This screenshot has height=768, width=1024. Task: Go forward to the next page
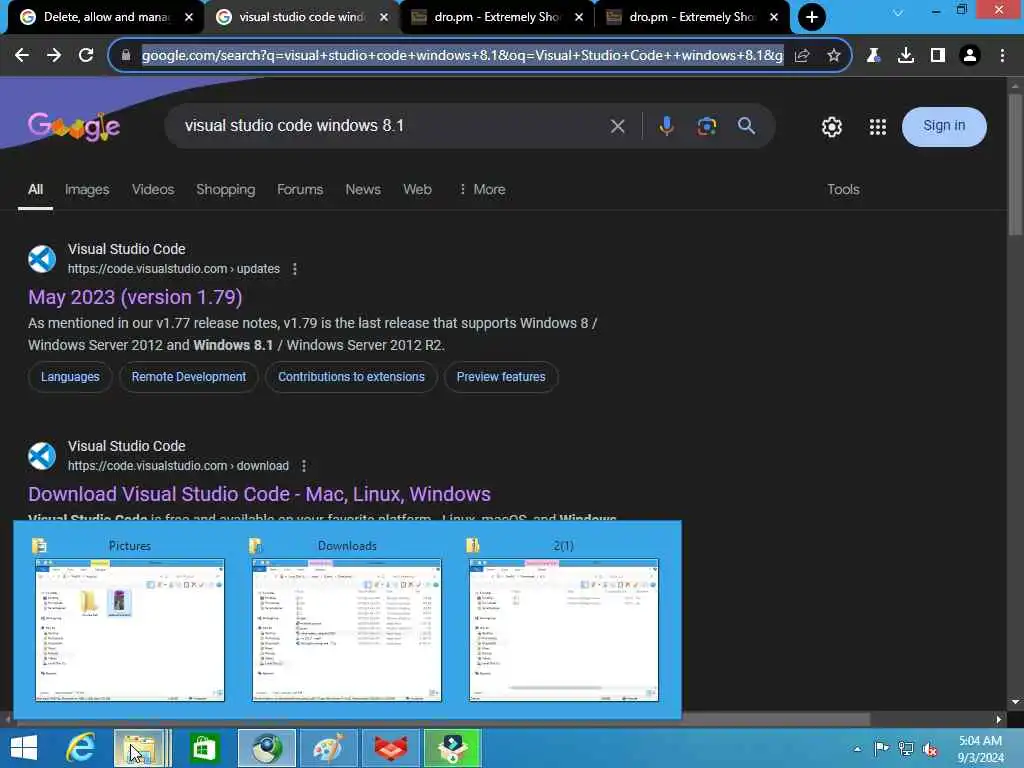click(x=54, y=56)
